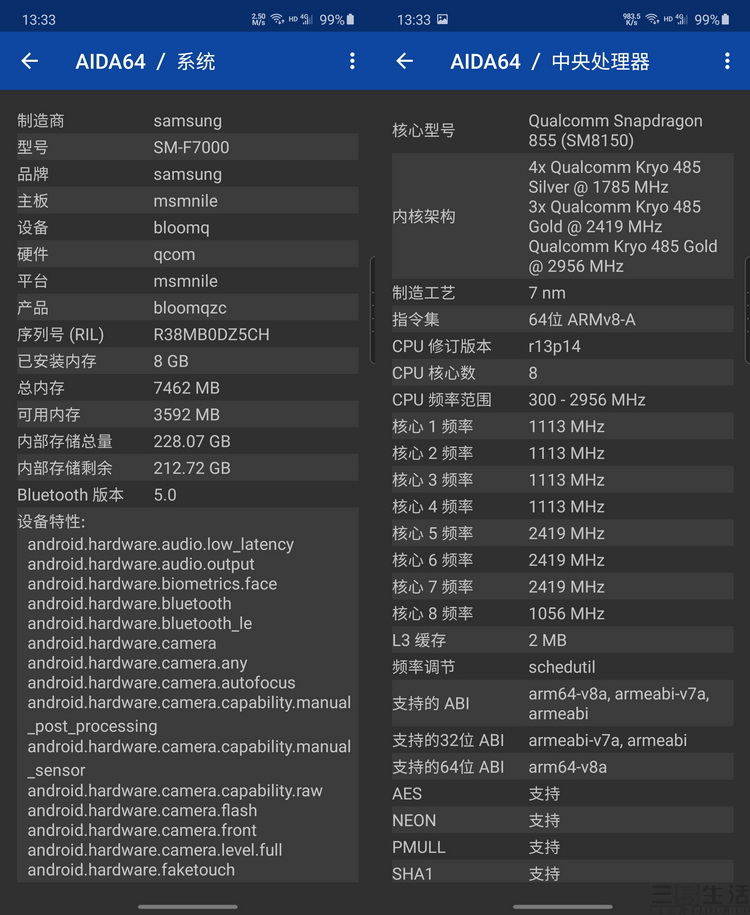
Task: Select model value SM-F7000
Action: coord(191,147)
